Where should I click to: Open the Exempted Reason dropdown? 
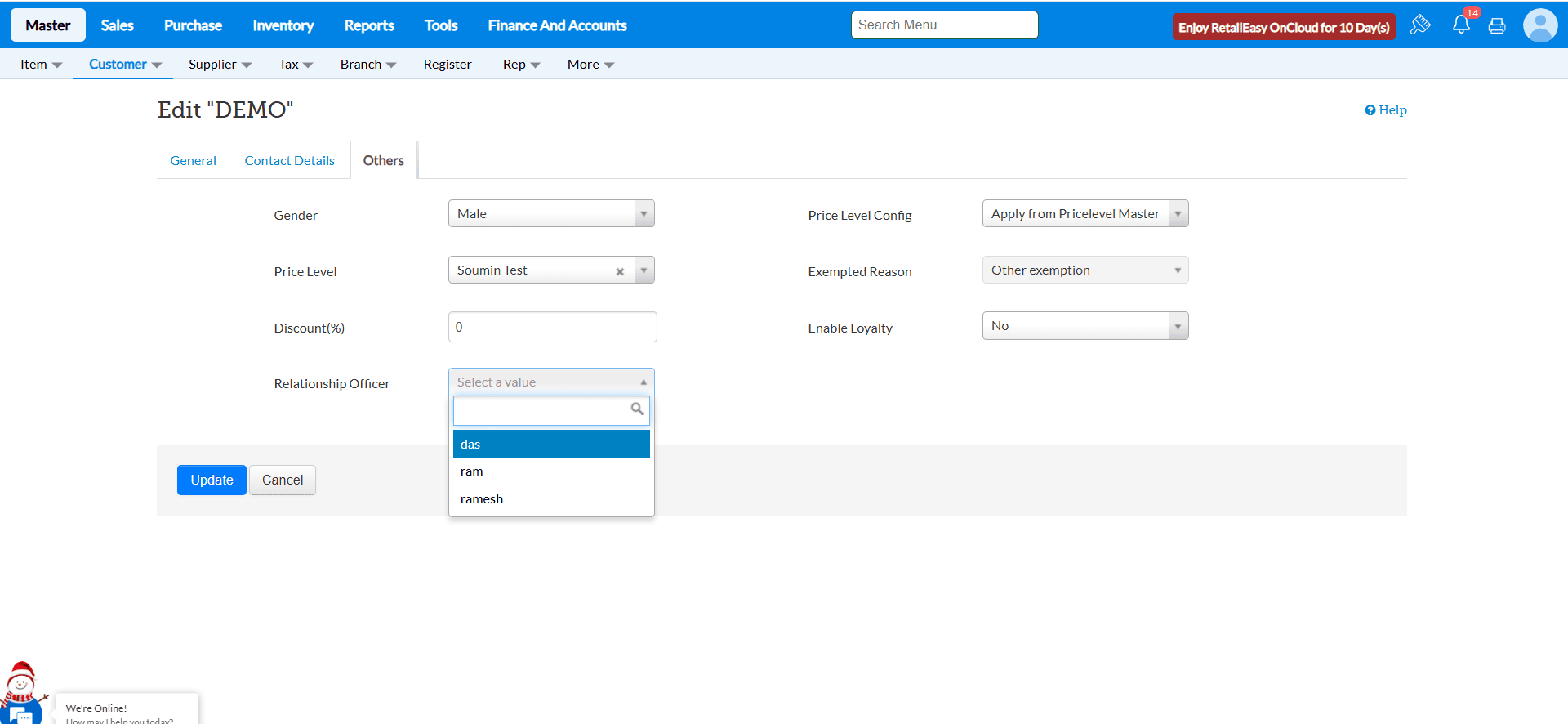(x=1085, y=270)
